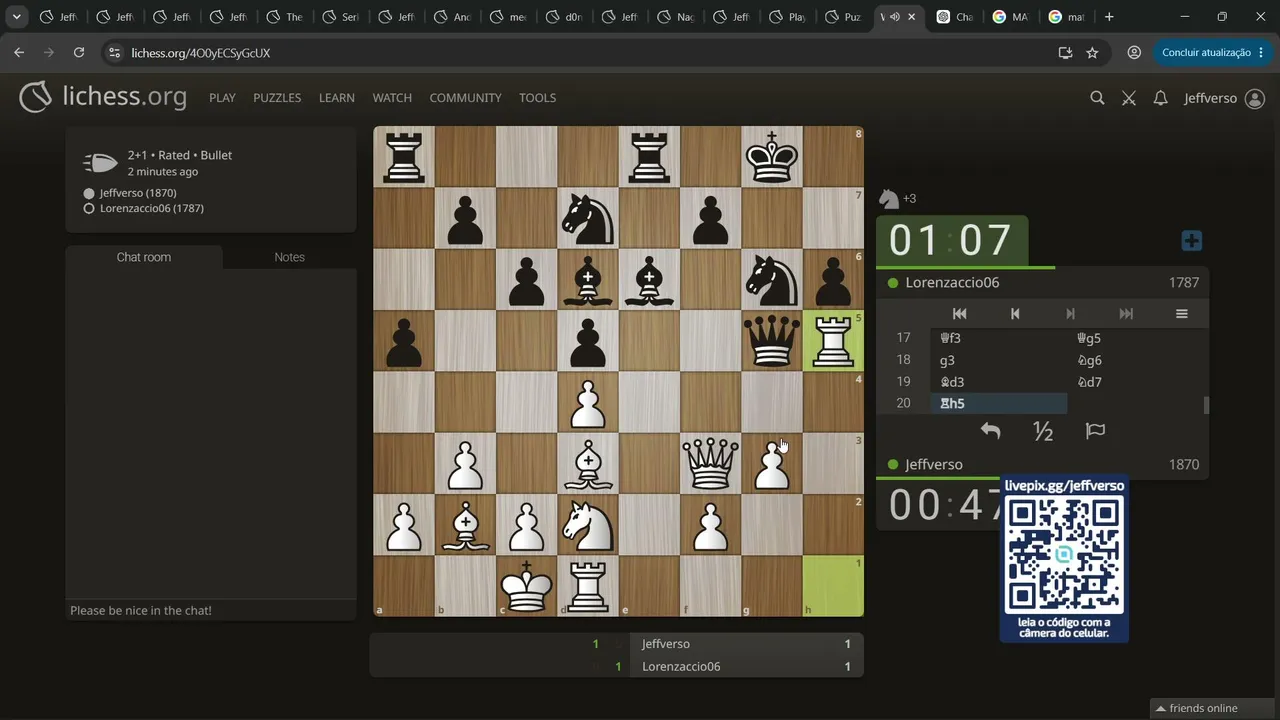
Task: Open PUZZLES menu in header
Action: point(277,98)
